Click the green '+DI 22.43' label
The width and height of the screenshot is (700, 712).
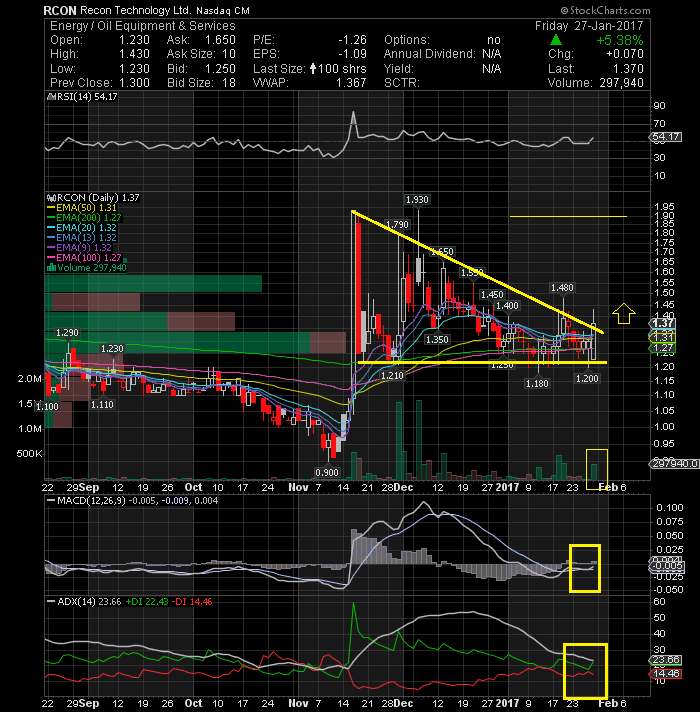[x=147, y=602]
